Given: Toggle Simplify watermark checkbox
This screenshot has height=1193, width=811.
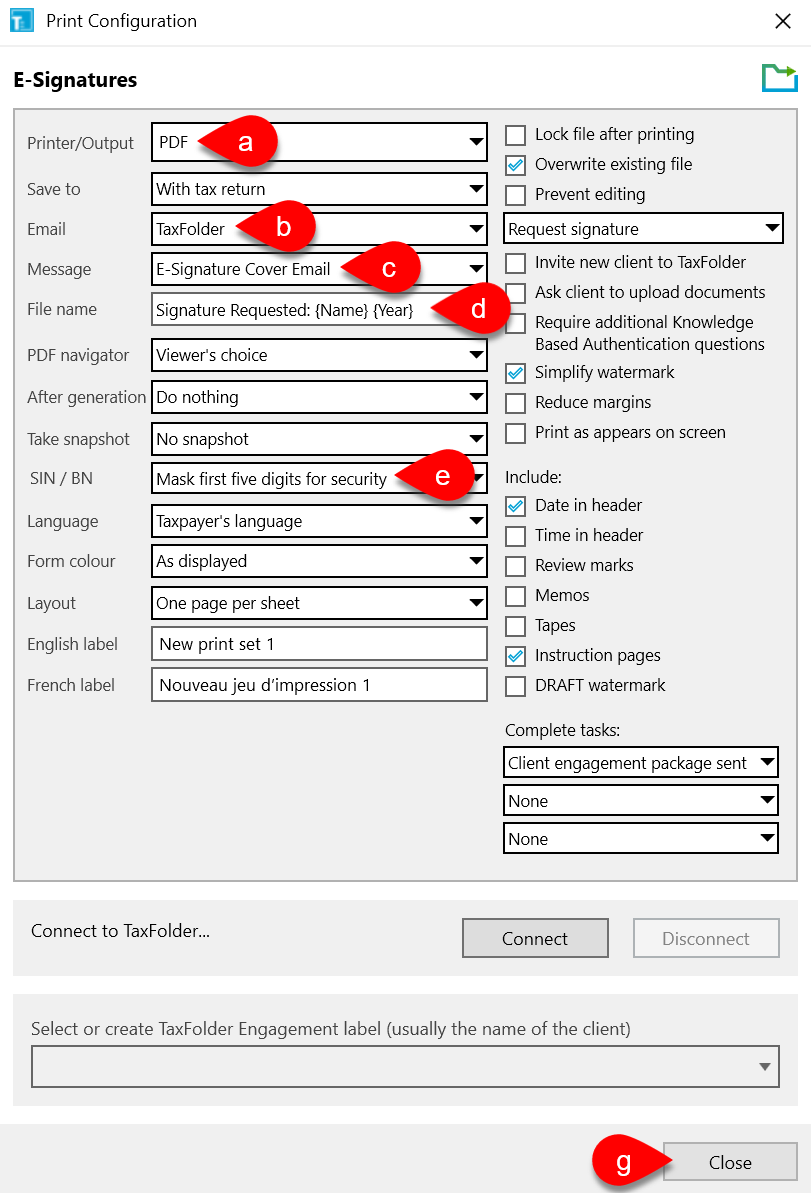Looking at the screenshot, I should 516,373.
